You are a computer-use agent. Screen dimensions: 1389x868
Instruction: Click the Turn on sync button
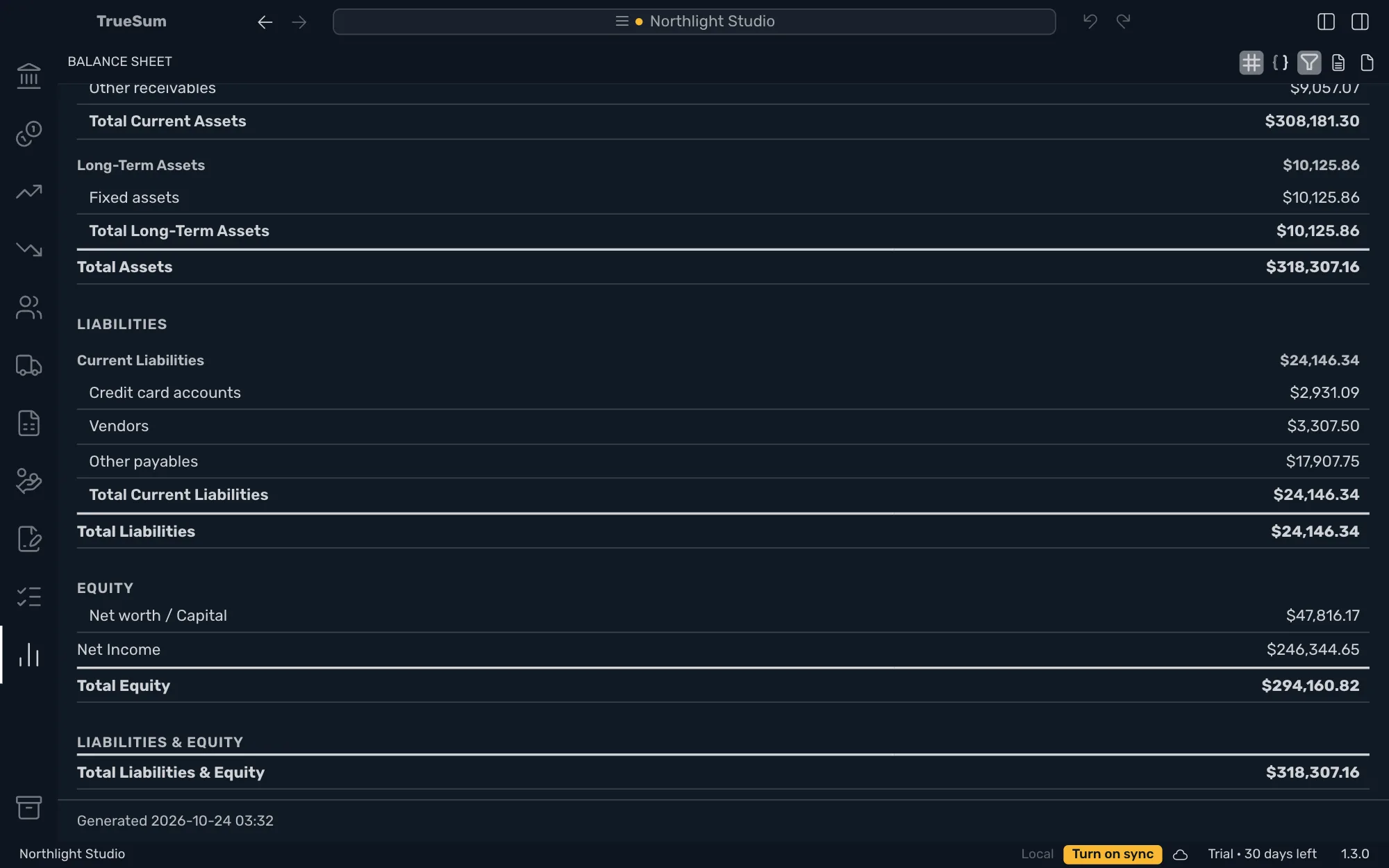point(1112,854)
